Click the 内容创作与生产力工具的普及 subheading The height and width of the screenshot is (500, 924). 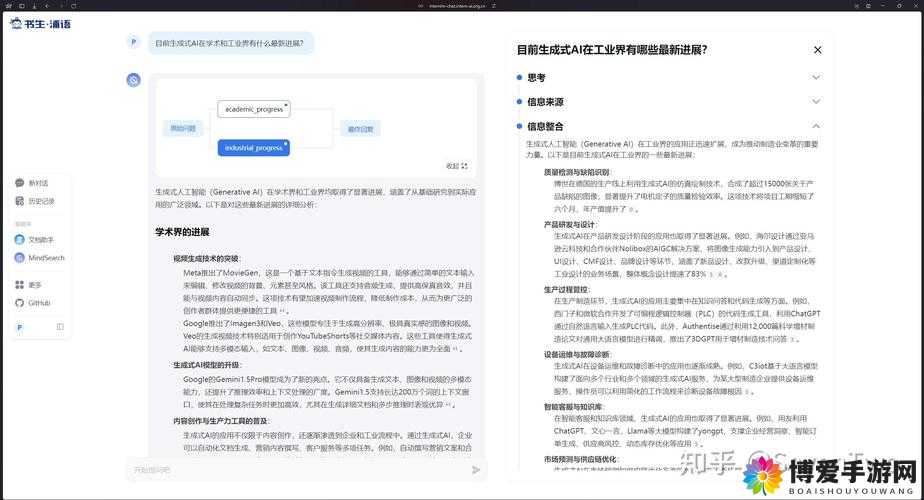pyautogui.click(x=222, y=421)
